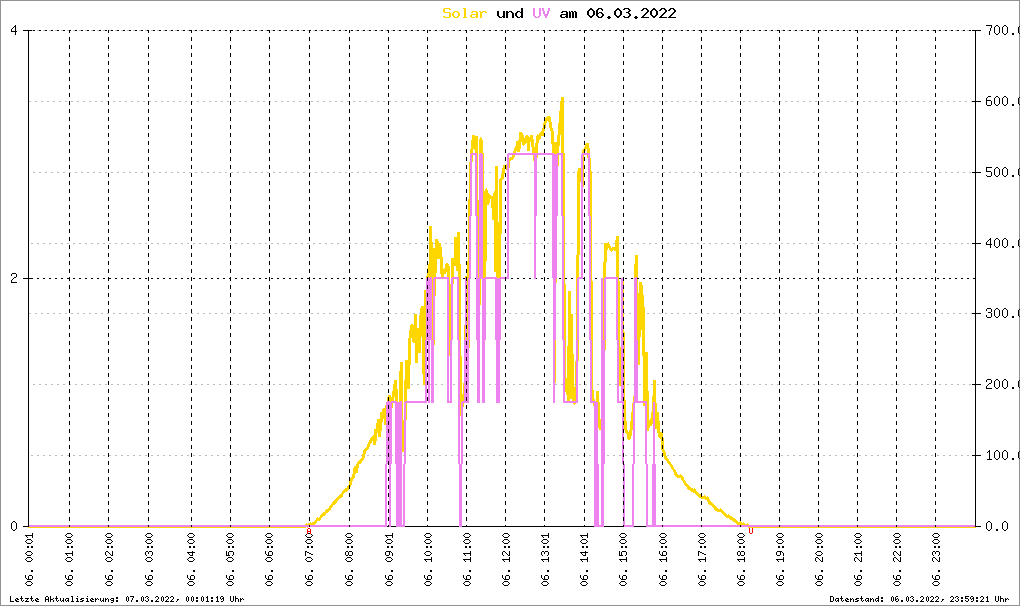Image resolution: width=1020 pixels, height=606 pixels.
Task: Click the time label "06. 11:00"
Action: (x=467, y=560)
